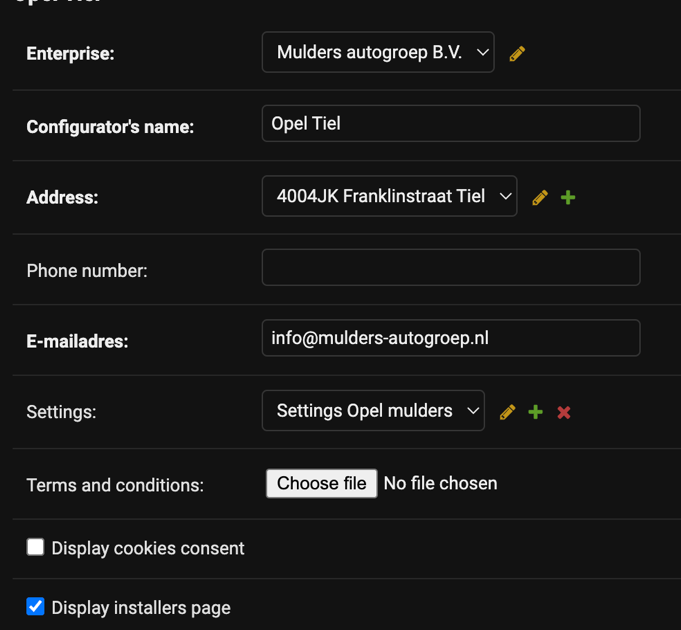Delete selected Settings with red X icon
Screen dimensions: 681x630
pos(564,412)
